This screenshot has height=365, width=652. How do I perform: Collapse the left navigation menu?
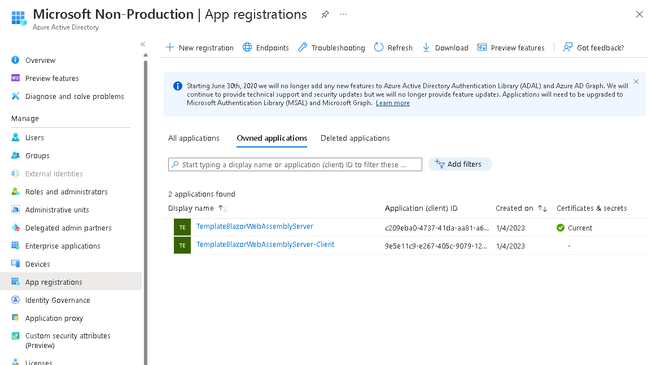(143, 44)
